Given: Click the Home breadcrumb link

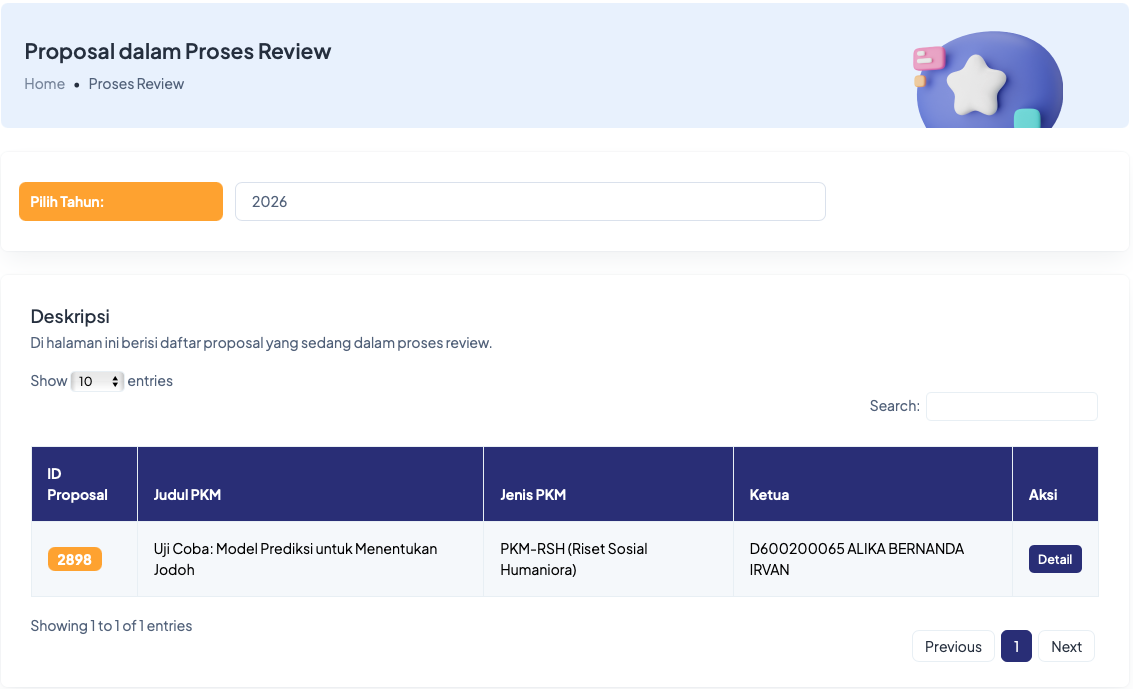Looking at the screenshot, I should click(x=45, y=84).
